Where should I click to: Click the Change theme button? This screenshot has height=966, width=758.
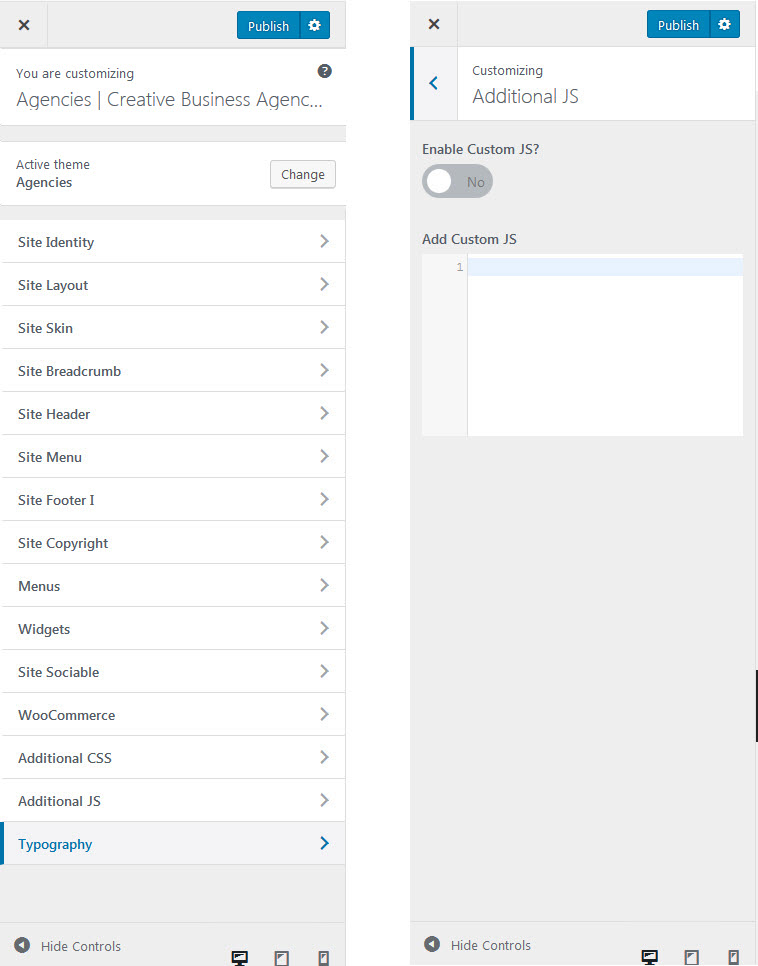point(302,174)
